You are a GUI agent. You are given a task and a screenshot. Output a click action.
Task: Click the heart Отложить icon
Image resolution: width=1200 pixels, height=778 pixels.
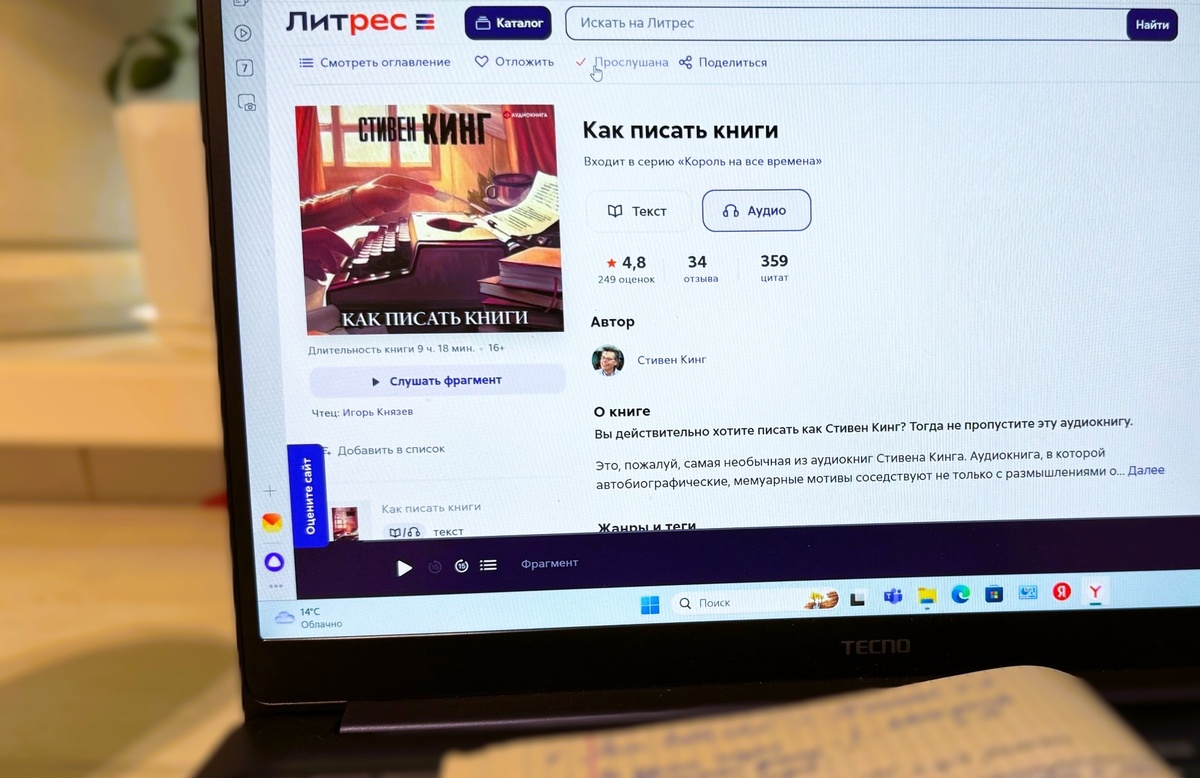[x=481, y=62]
